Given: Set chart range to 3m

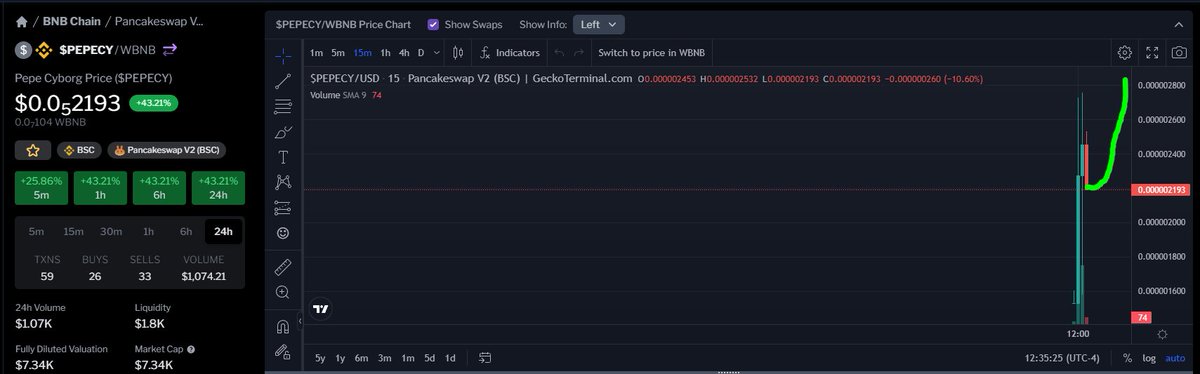Looking at the screenshot, I should 385,358.
